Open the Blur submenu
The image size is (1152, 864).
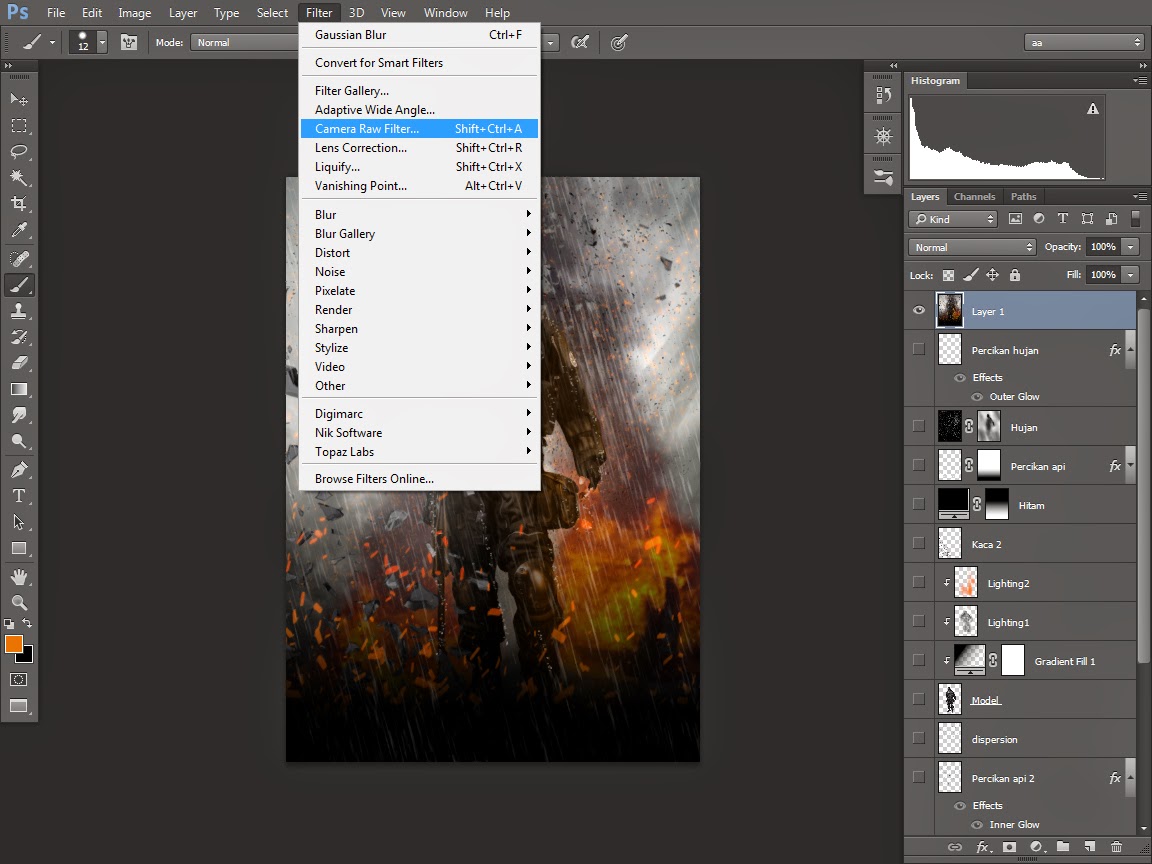[x=420, y=215]
